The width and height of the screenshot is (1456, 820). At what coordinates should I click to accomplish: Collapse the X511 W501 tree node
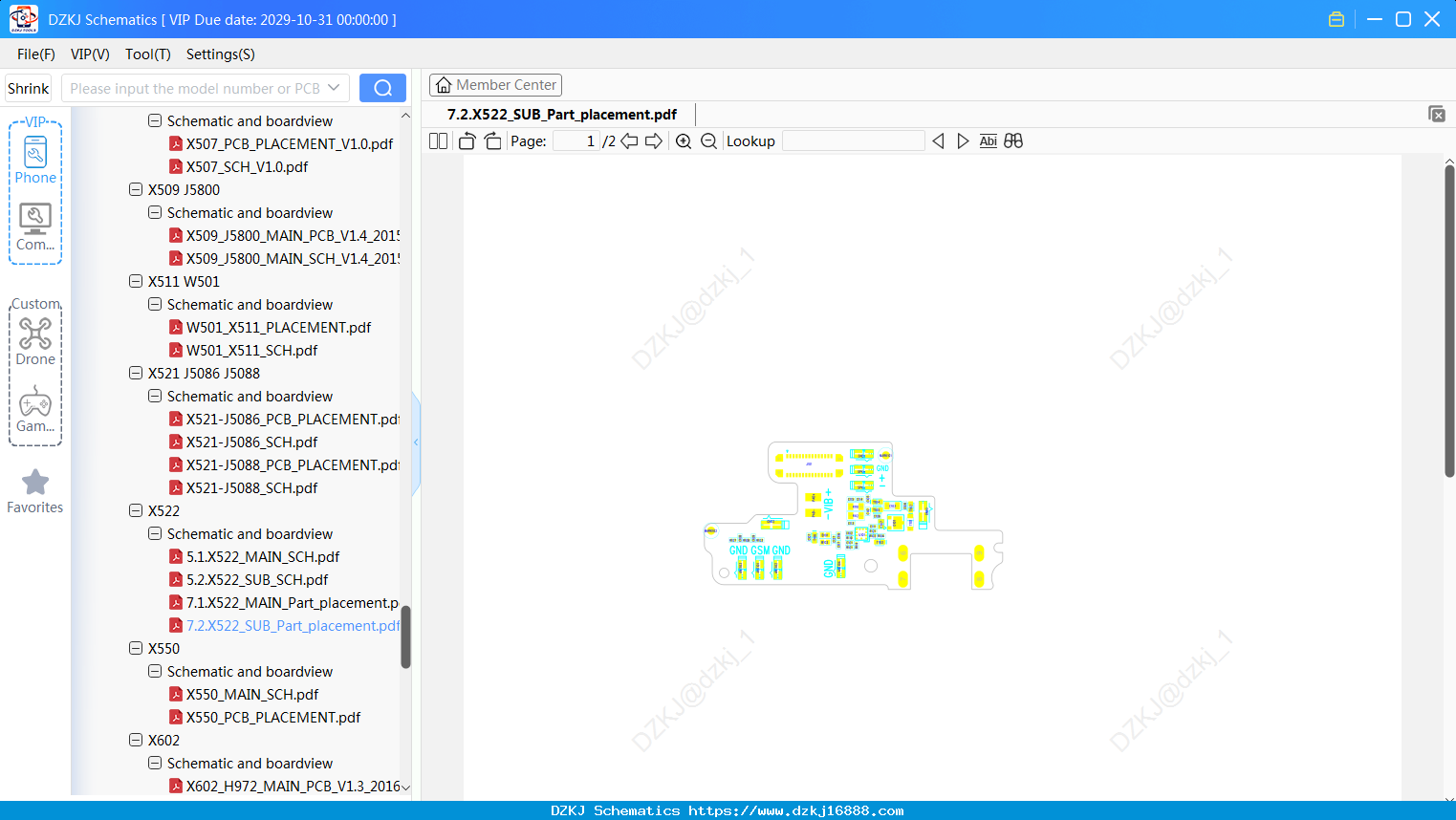click(x=136, y=281)
